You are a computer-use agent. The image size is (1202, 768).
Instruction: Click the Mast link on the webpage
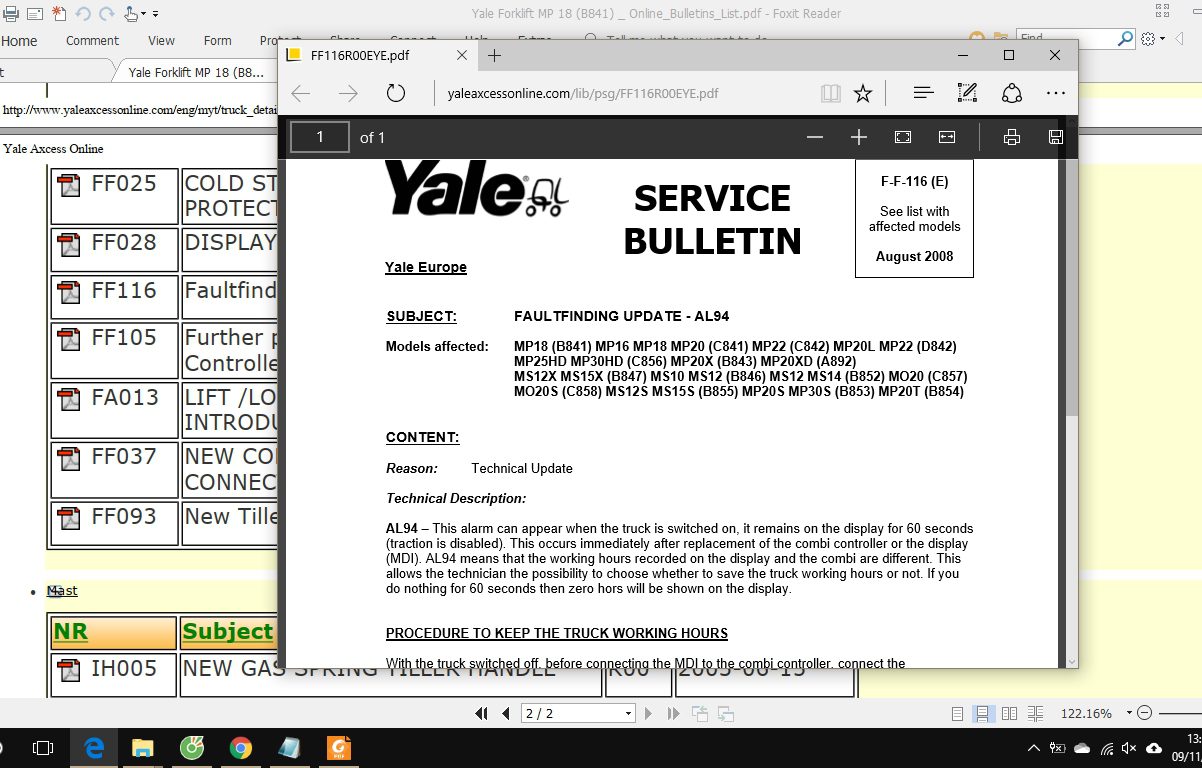(x=62, y=590)
